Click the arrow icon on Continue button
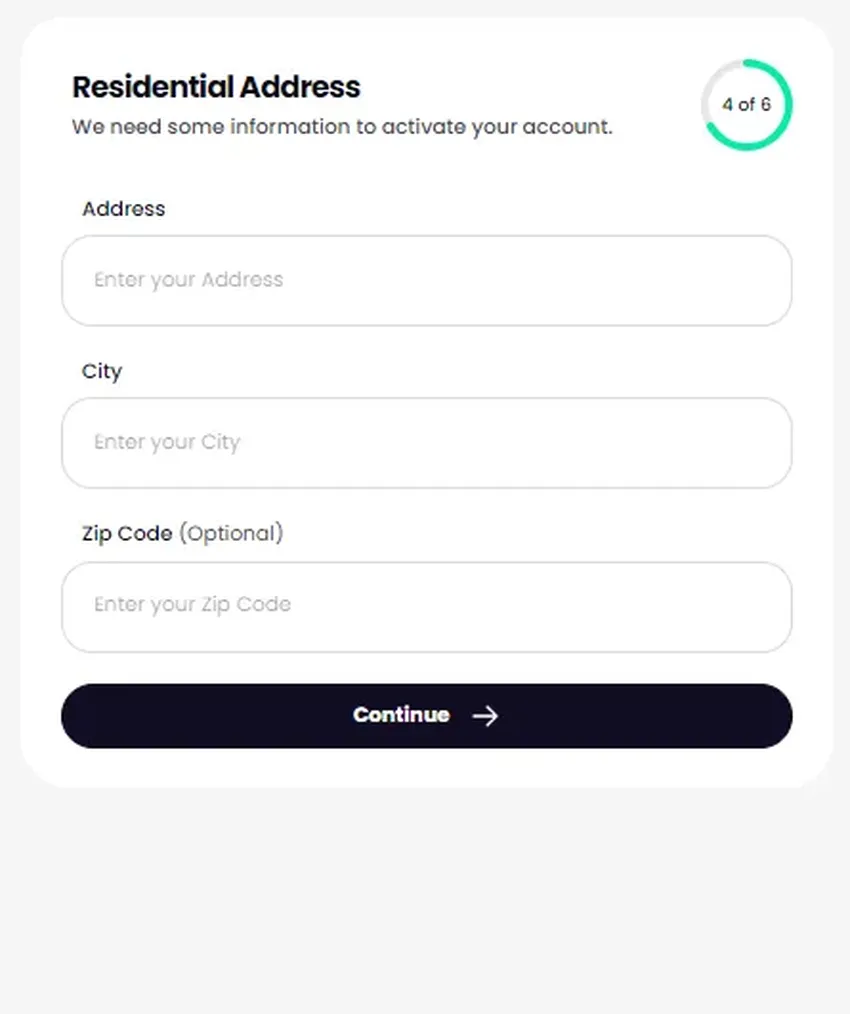This screenshot has height=1014, width=850. [485, 715]
